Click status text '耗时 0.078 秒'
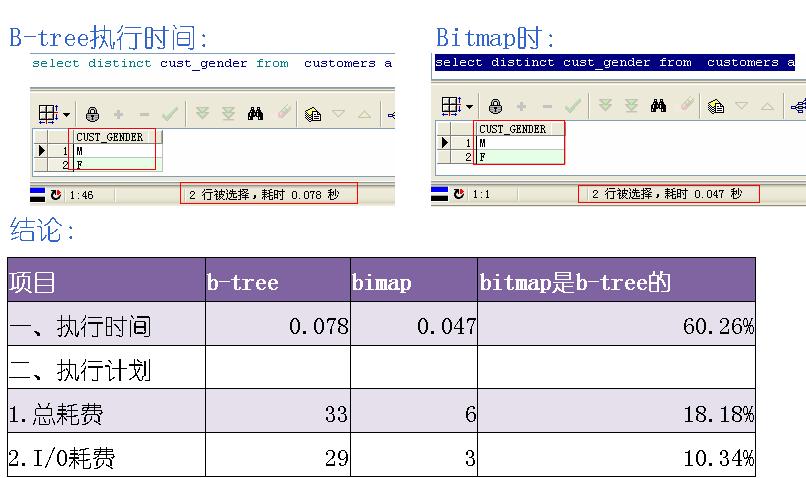806x478 pixels. [x=300, y=194]
